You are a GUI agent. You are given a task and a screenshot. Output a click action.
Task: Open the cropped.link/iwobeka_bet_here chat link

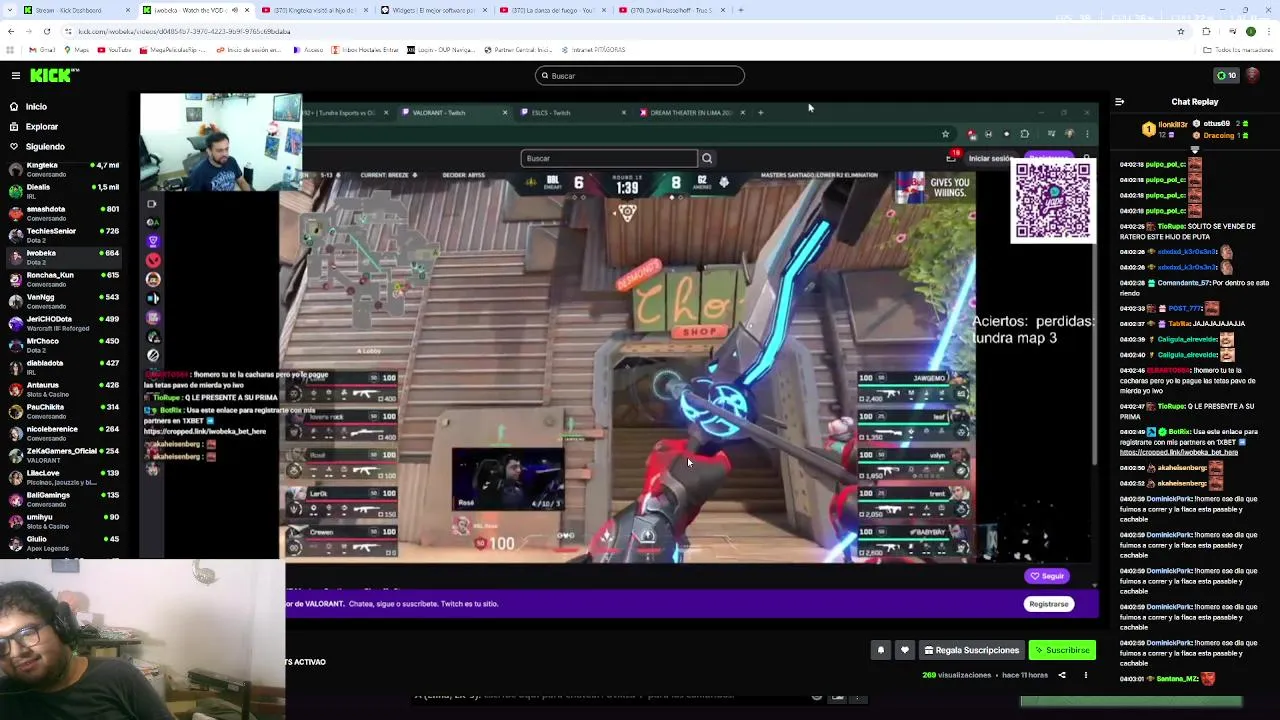[1178, 452]
